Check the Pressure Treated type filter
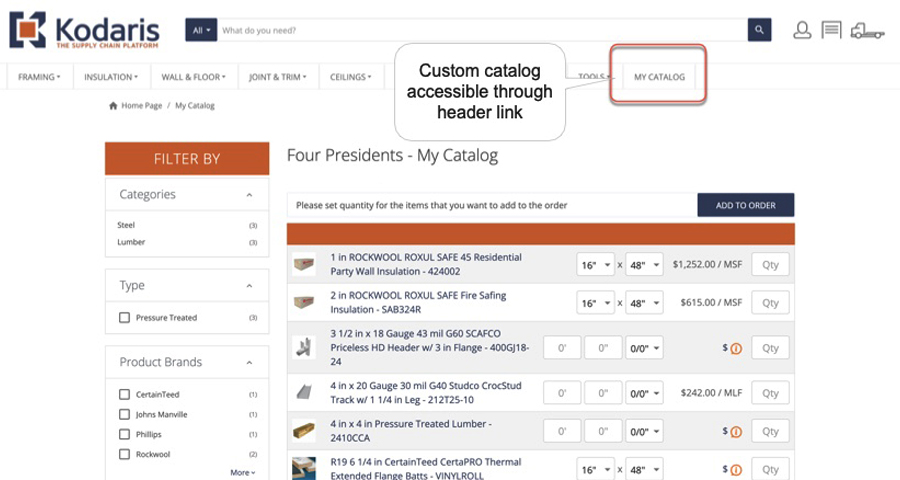Screen dimensions: 900x480 pyautogui.click(x=124, y=318)
